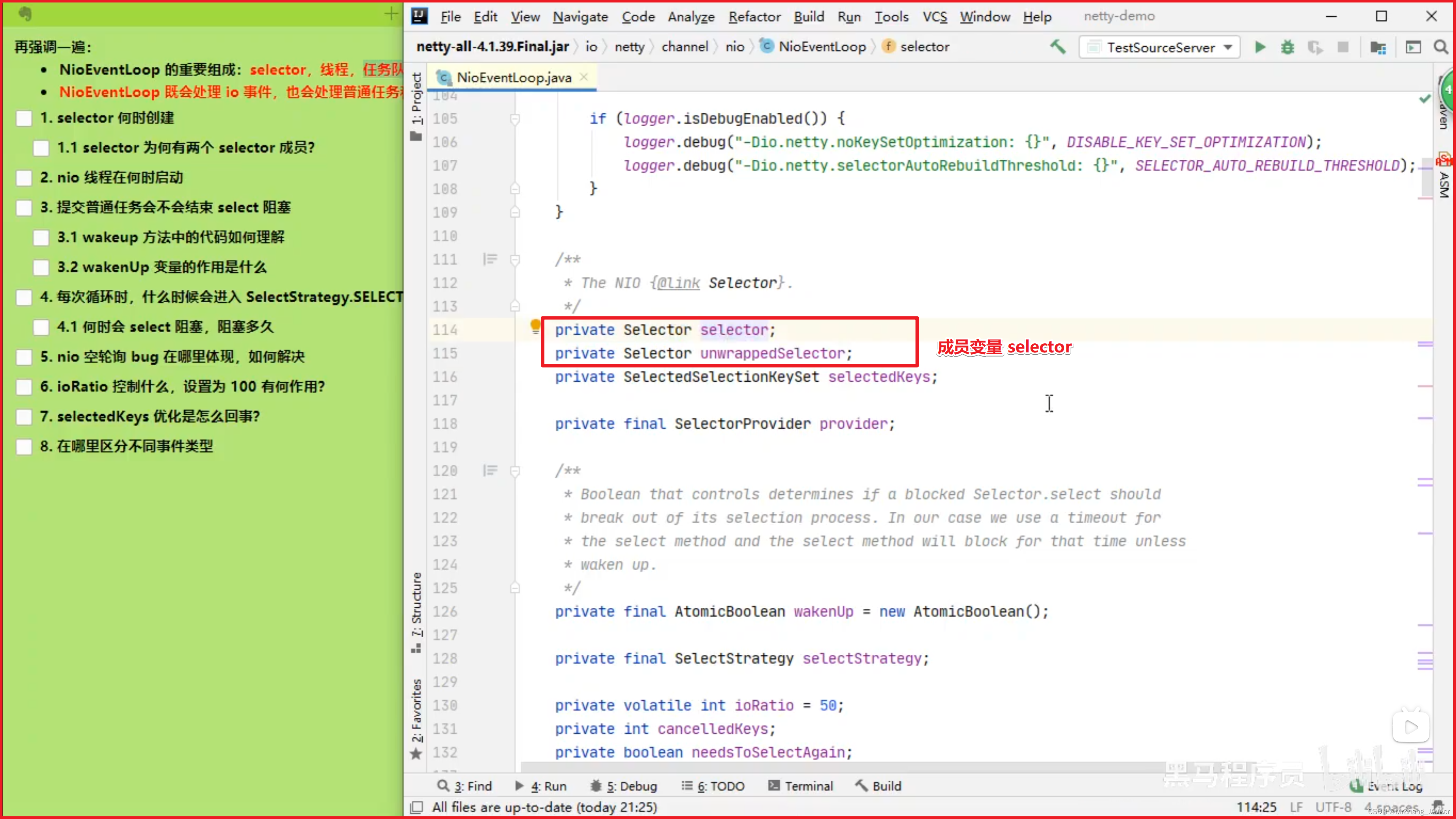Viewport: 1456px width, 819px height.
Task: Add a new note with plus icon
Action: (391, 14)
